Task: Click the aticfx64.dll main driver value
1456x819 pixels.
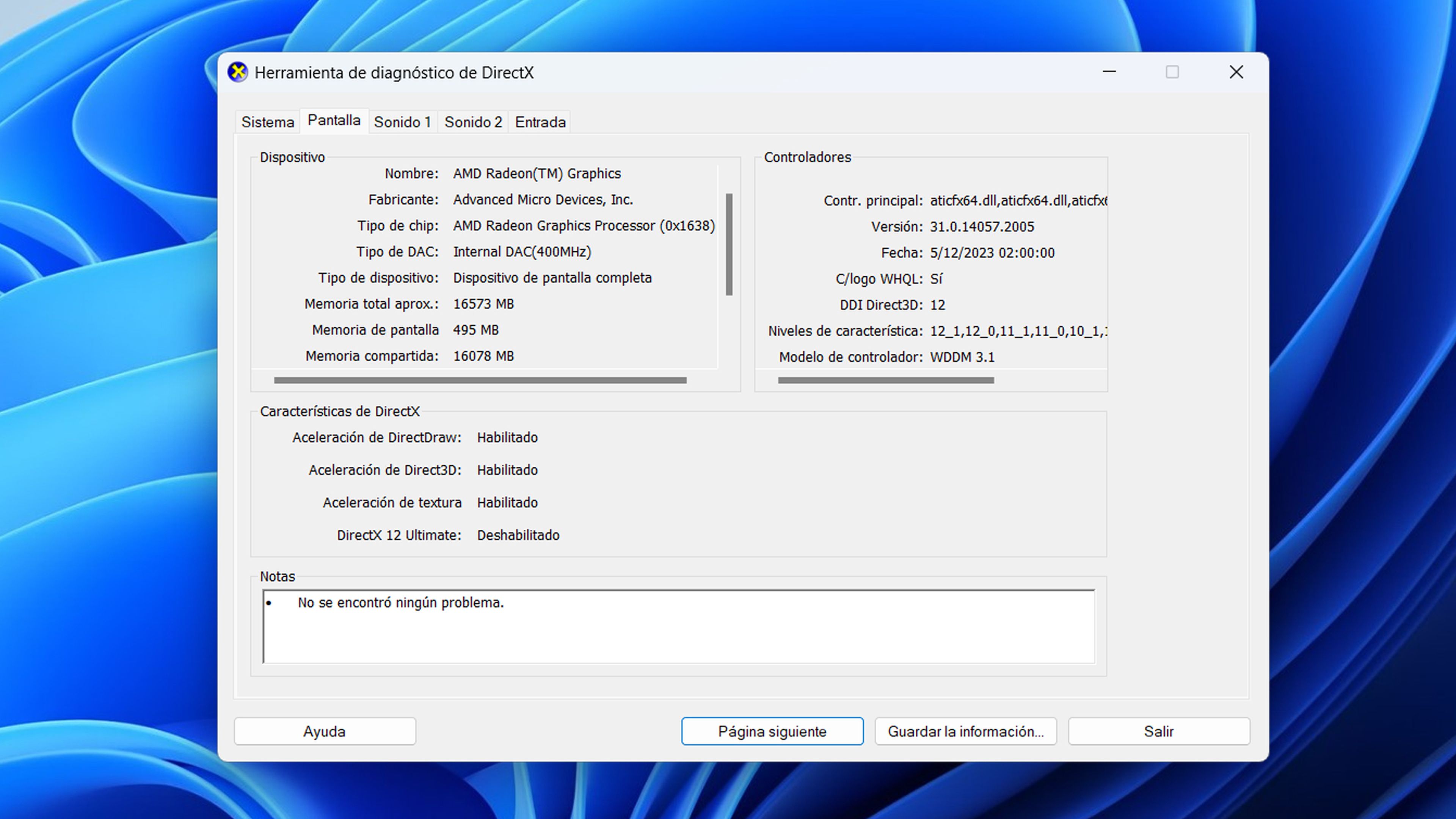Action: coord(1018,201)
